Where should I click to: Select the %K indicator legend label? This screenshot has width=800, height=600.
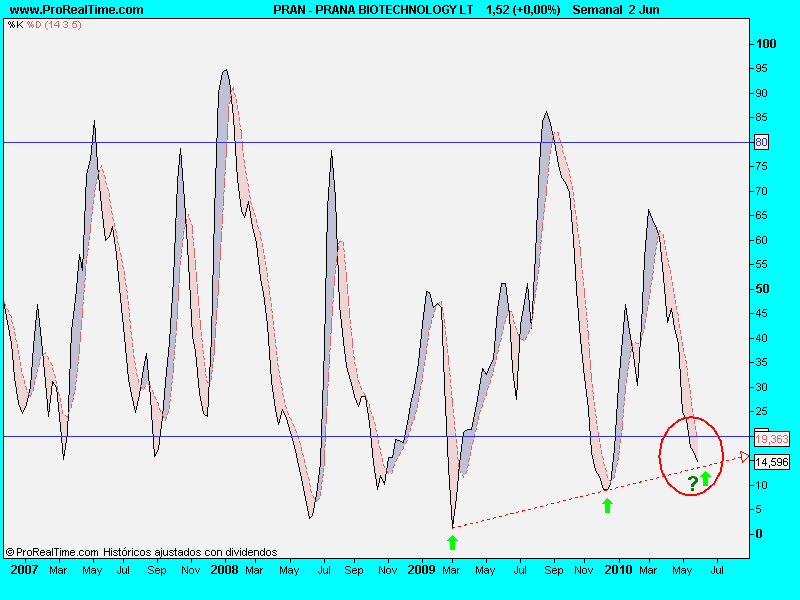[15, 24]
